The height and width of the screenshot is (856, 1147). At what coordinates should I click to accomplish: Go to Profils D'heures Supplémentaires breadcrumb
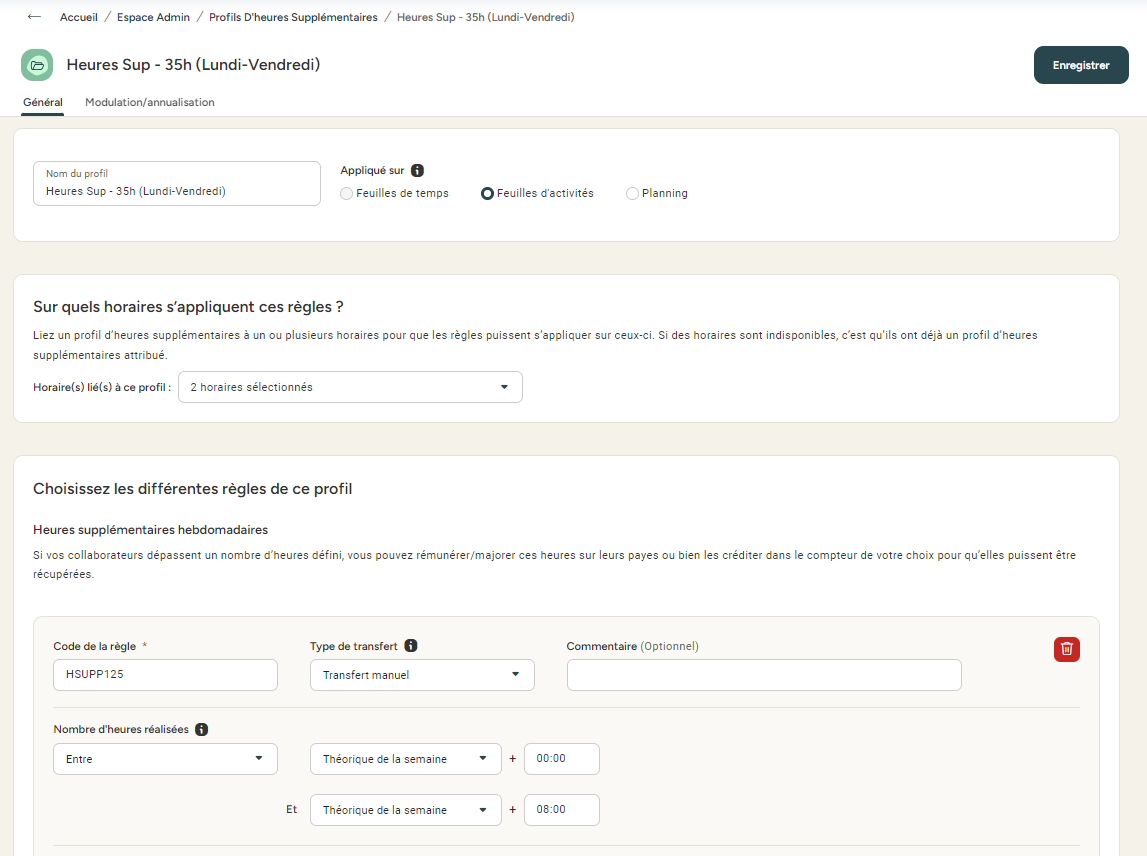[x=293, y=17]
